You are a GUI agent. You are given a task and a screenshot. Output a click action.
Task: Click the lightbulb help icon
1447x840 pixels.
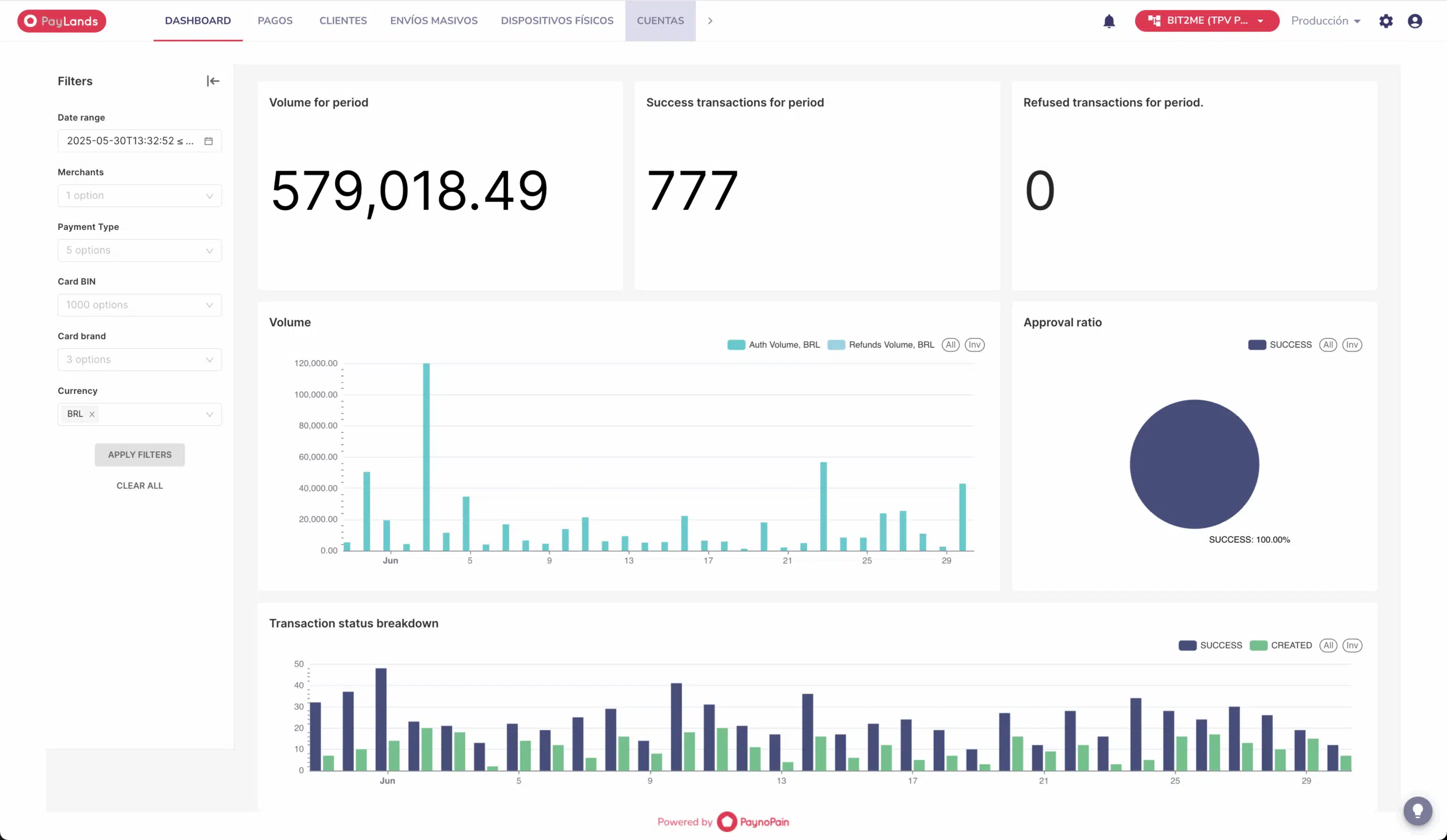[x=1417, y=810]
